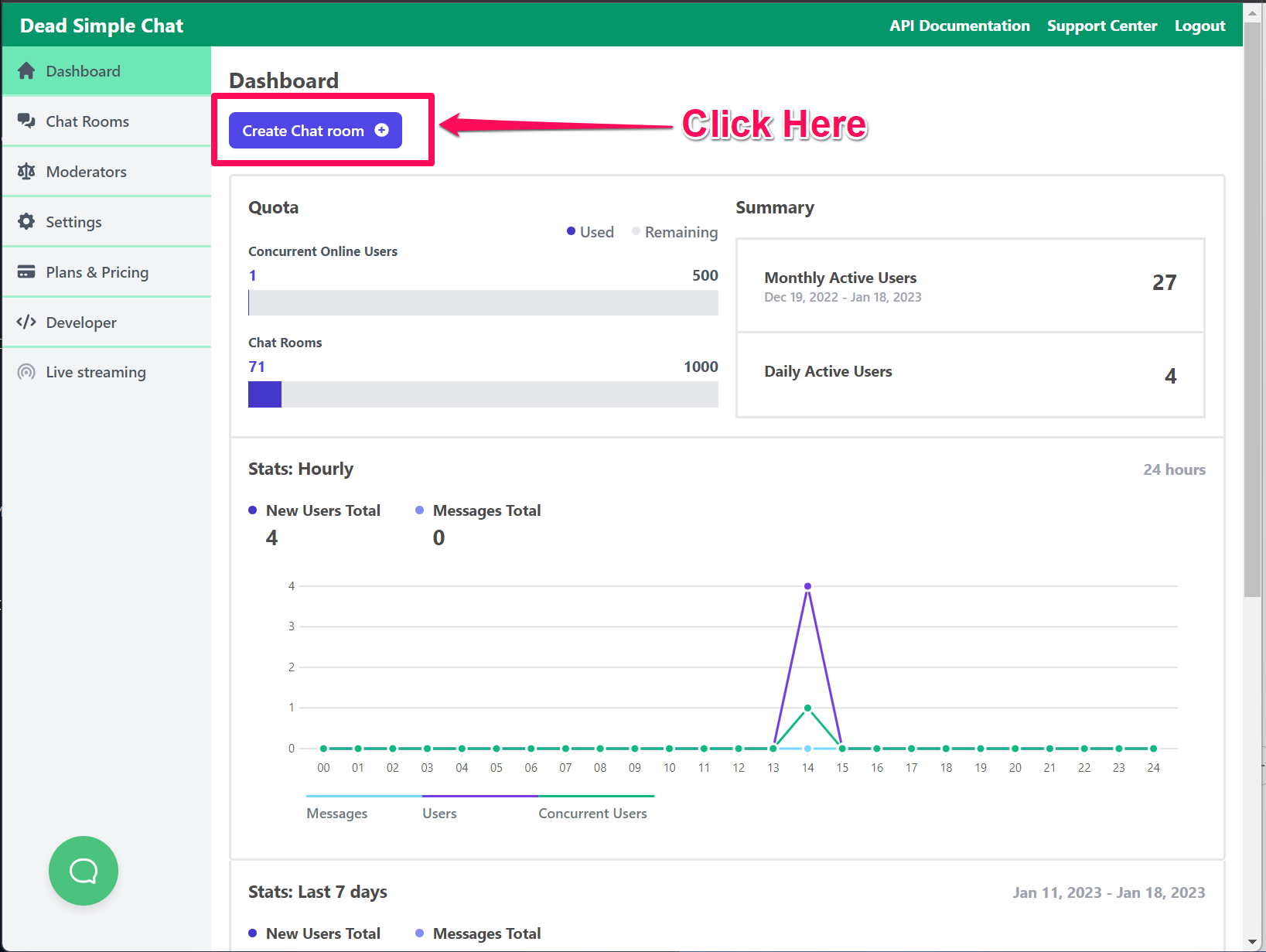Click the Chat Rooms quota progress bar
The width and height of the screenshot is (1266, 952).
(x=483, y=394)
